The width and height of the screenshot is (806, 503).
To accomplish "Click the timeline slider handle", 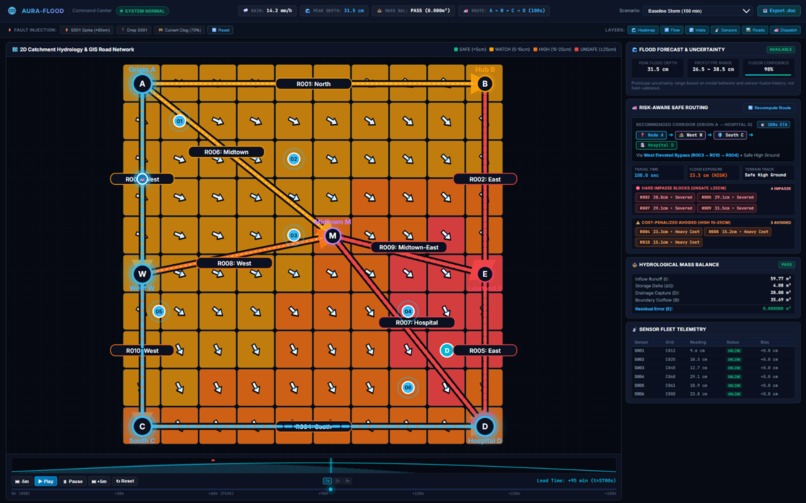I will tap(331, 489).
